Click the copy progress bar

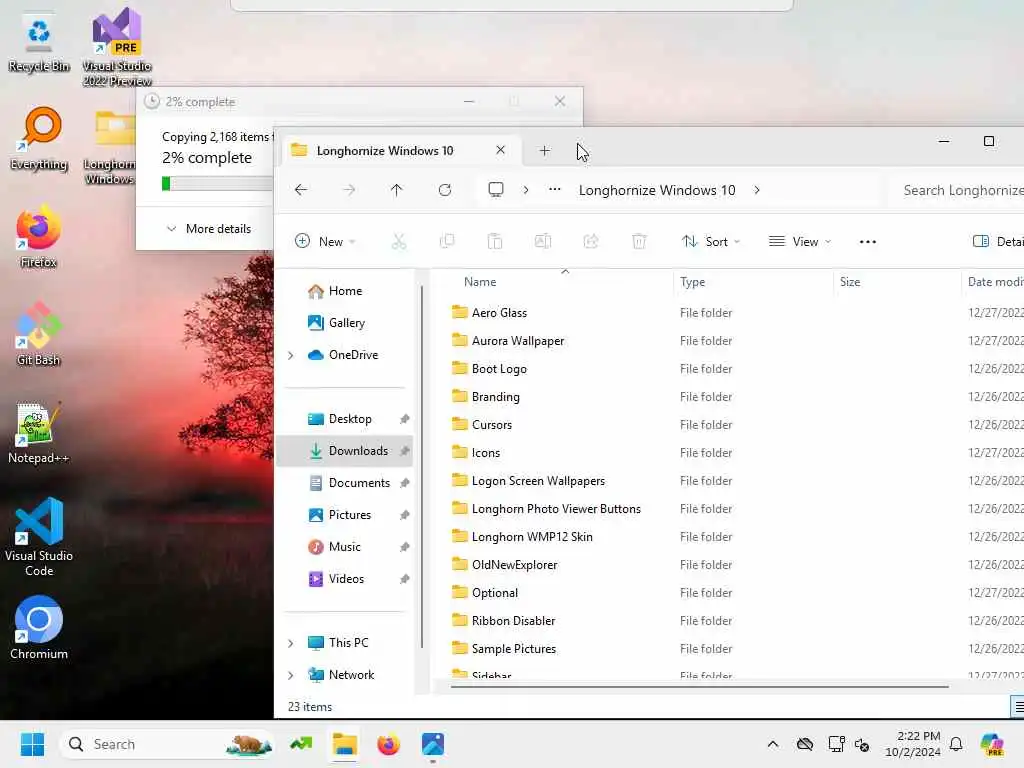coord(217,184)
